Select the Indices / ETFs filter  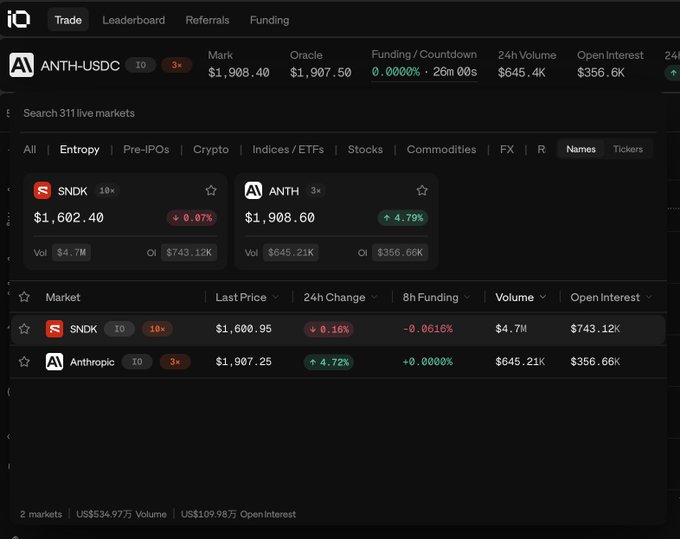pyautogui.click(x=288, y=150)
